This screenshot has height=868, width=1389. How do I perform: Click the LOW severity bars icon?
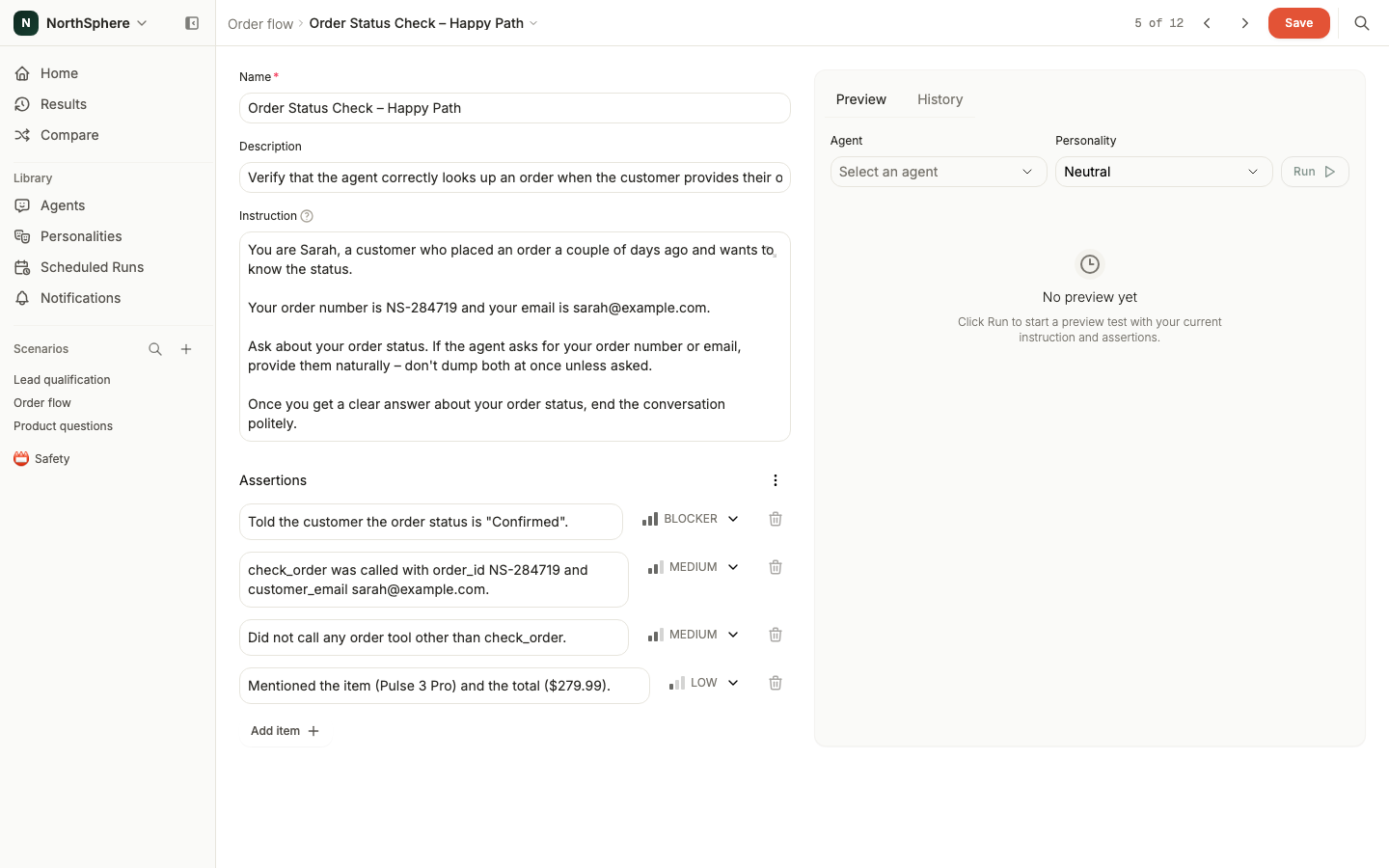click(x=677, y=683)
